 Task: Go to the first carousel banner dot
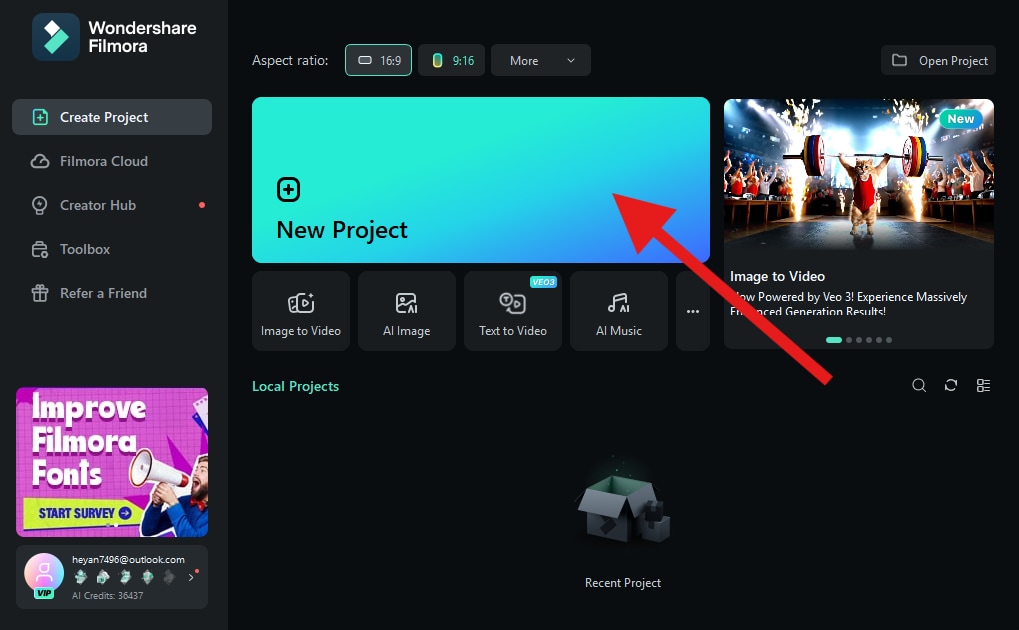[834, 340]
